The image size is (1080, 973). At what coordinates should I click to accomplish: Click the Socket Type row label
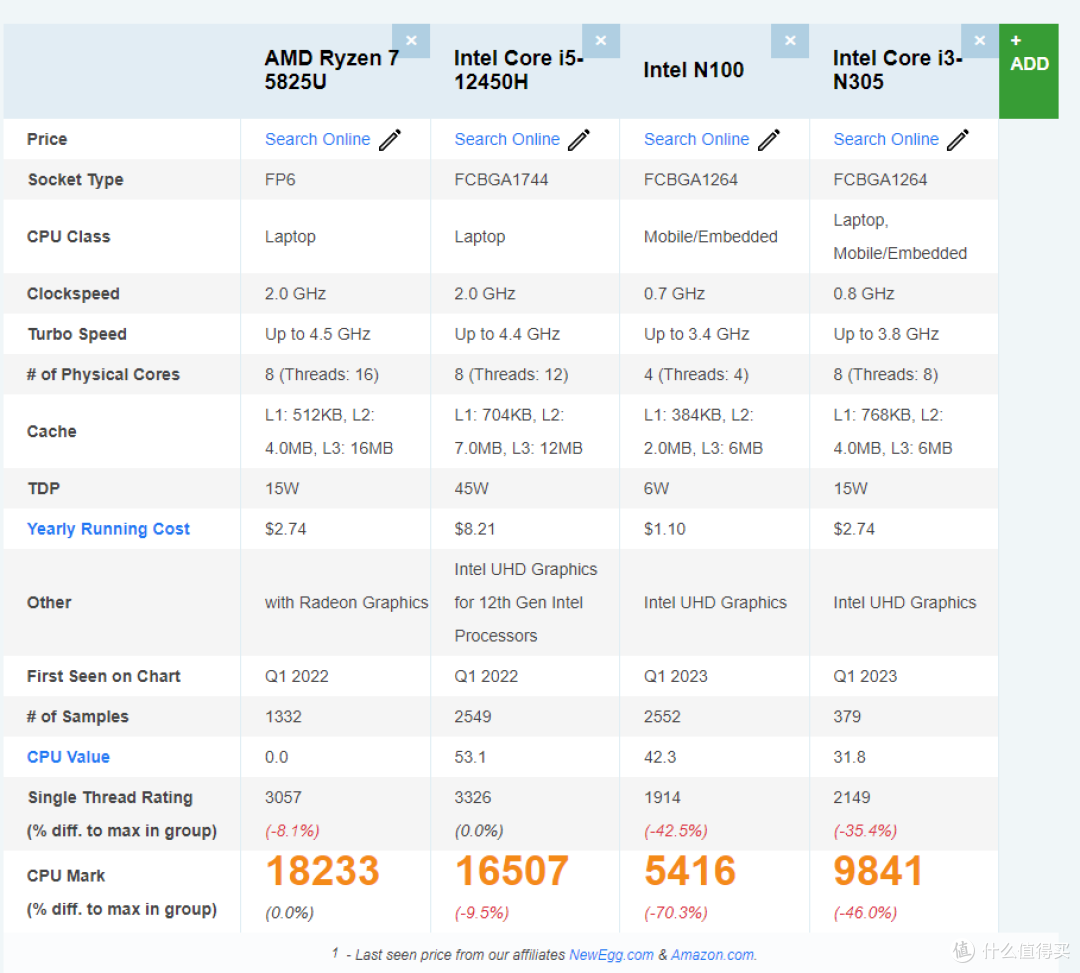click(x=75, y=180)
